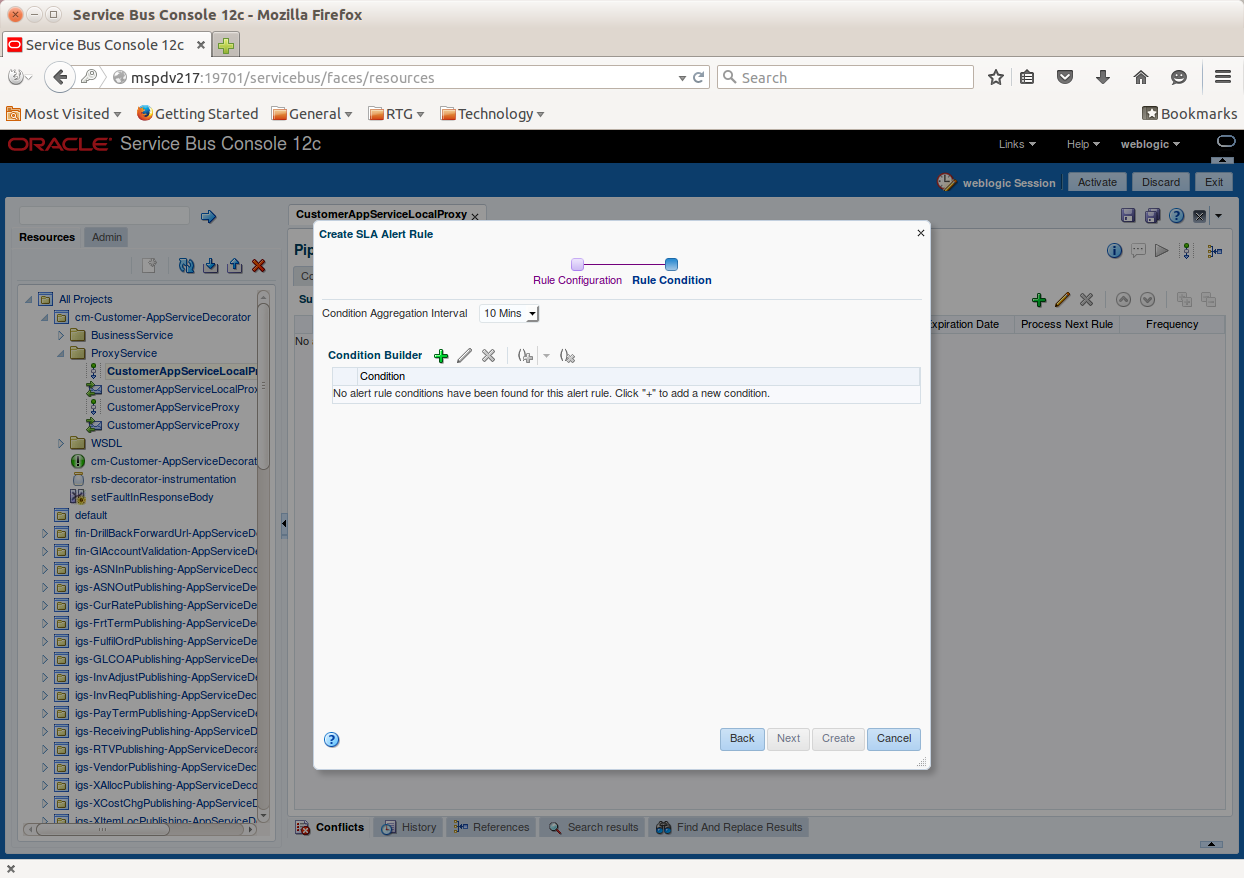Click the weblogic Session clock icon
The width and height of the screenshot is (1244, 878).
click(x=946, y=182)
